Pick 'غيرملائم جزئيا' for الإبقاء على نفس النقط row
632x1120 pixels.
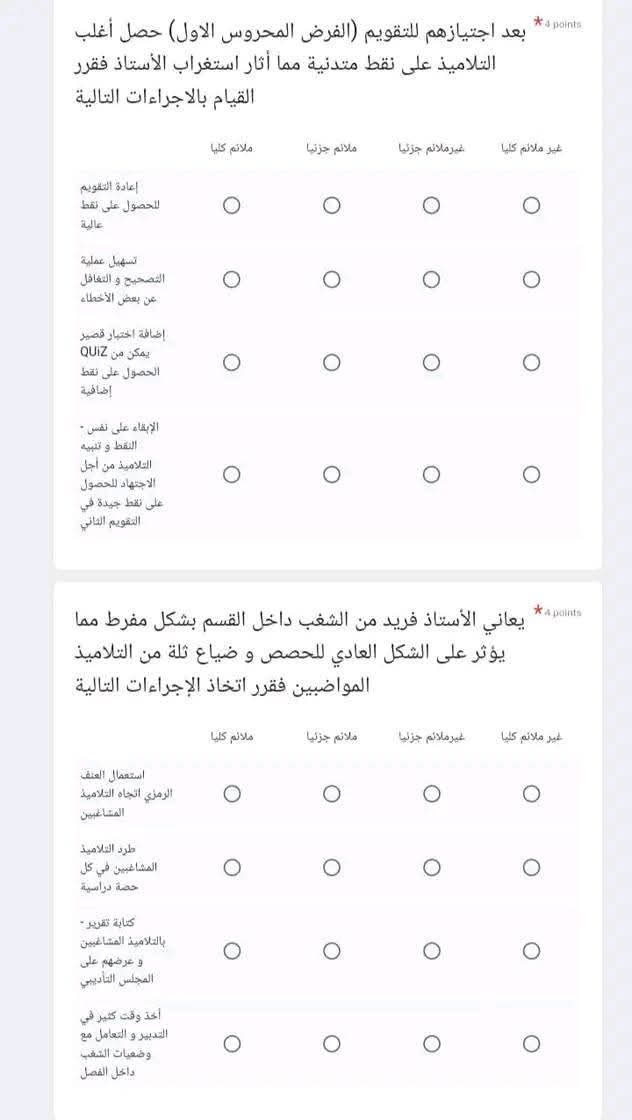point(432,474)
